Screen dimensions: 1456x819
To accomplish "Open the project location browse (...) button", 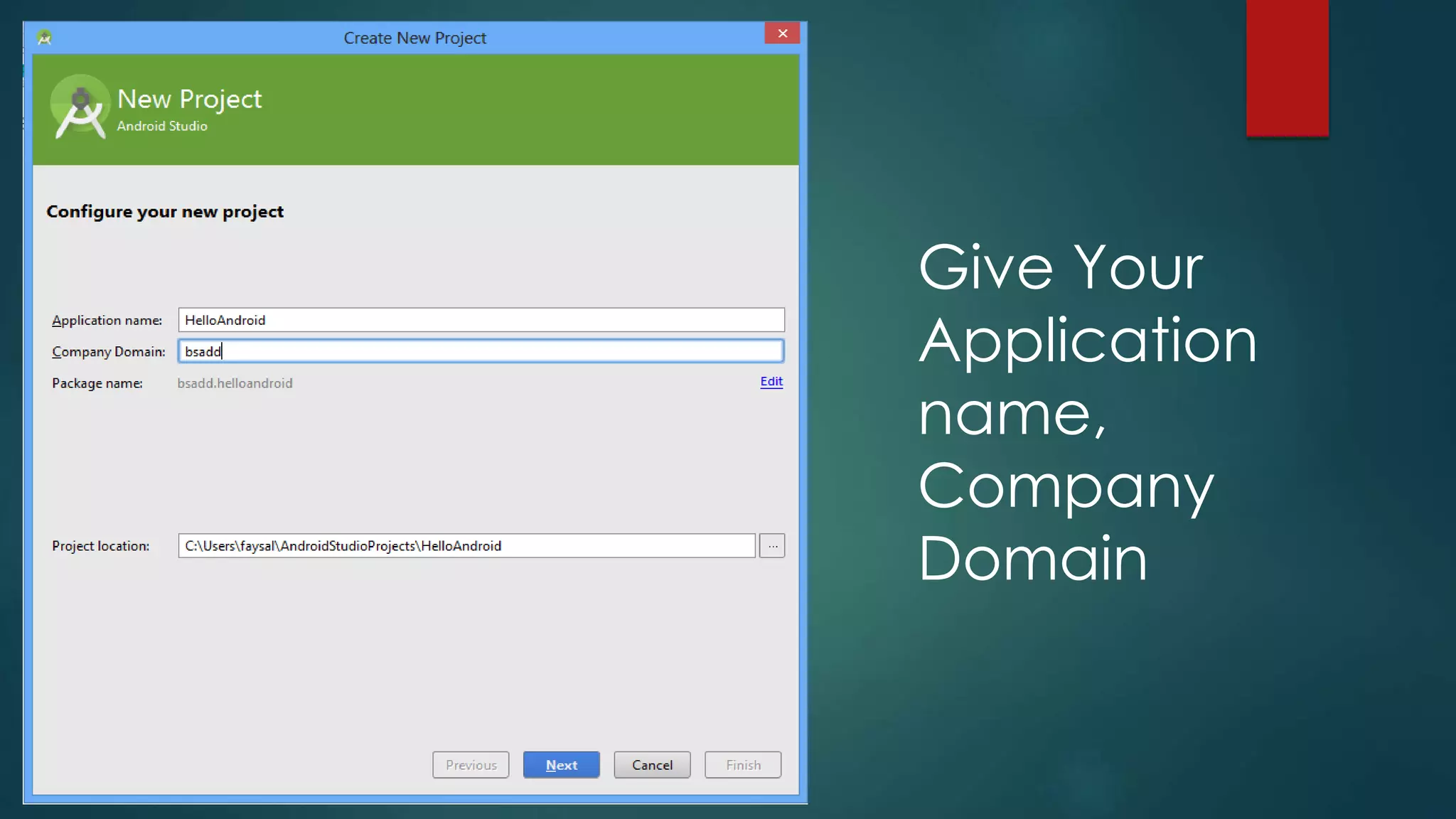I will click(x=772, y=546).
